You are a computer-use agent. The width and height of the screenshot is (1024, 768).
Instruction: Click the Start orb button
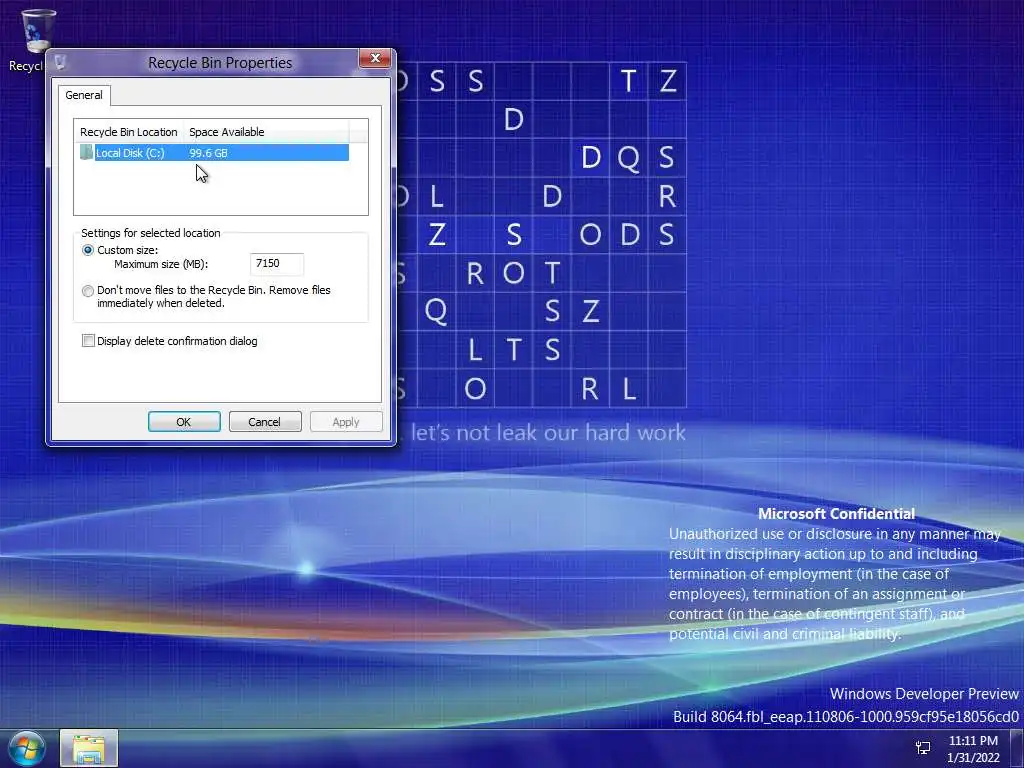(x=25, y=749)
